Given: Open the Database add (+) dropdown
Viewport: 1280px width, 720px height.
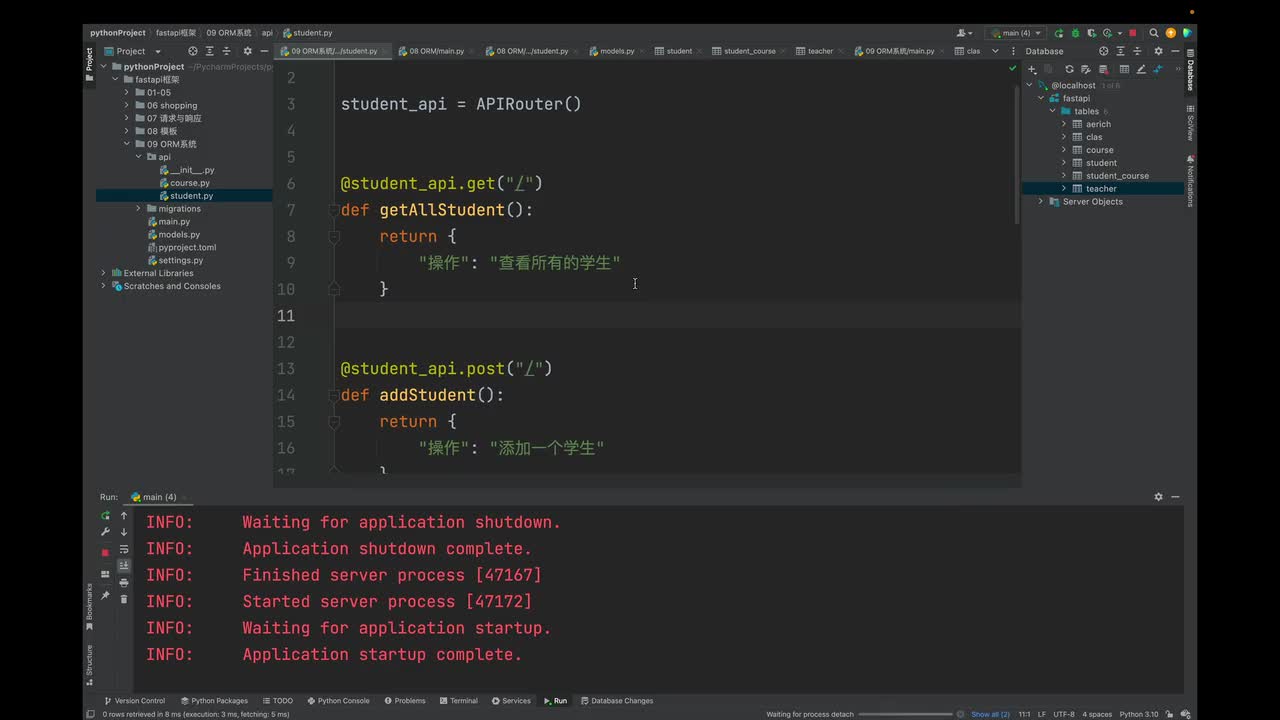Looking at the screenshot, I should [1032, 69].
